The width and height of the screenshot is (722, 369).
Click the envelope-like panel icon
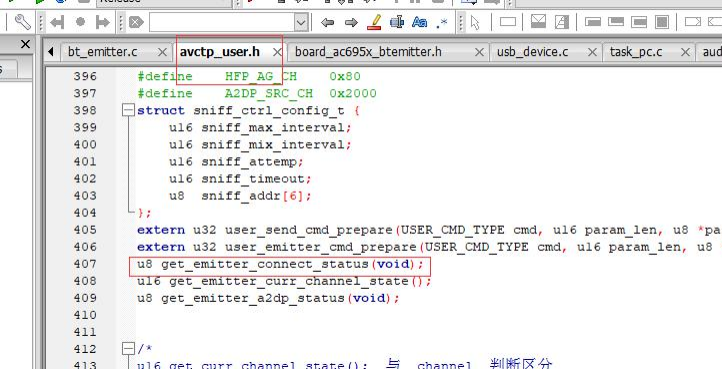538,22
